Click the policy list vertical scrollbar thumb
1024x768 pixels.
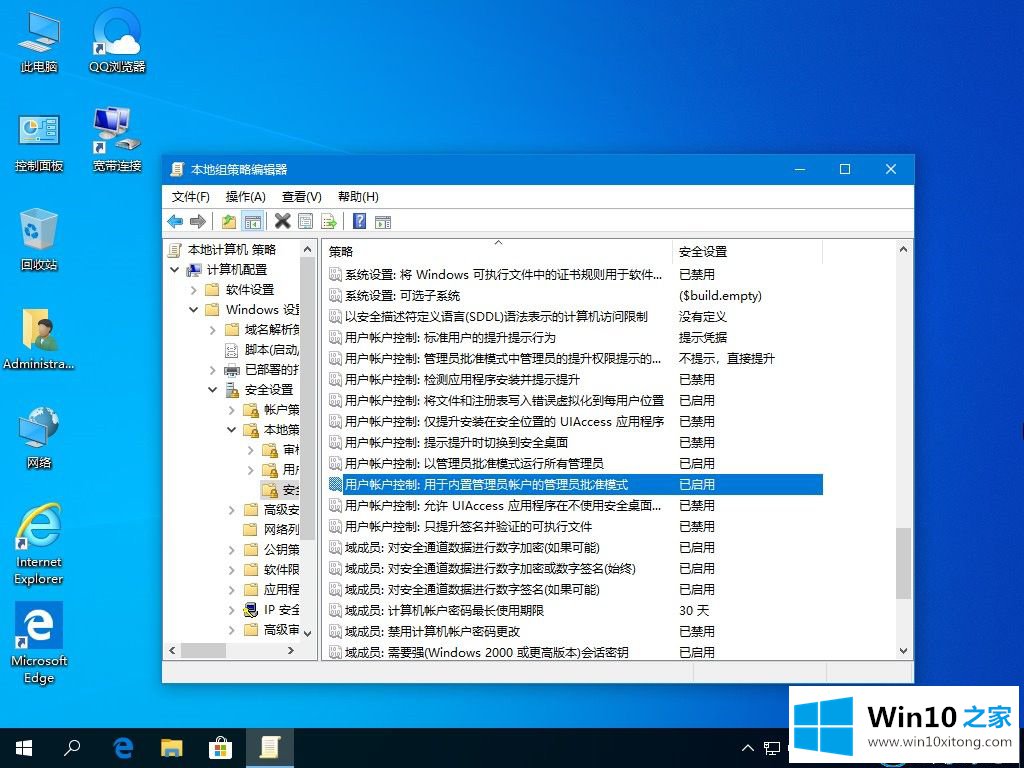click(903, 563)
